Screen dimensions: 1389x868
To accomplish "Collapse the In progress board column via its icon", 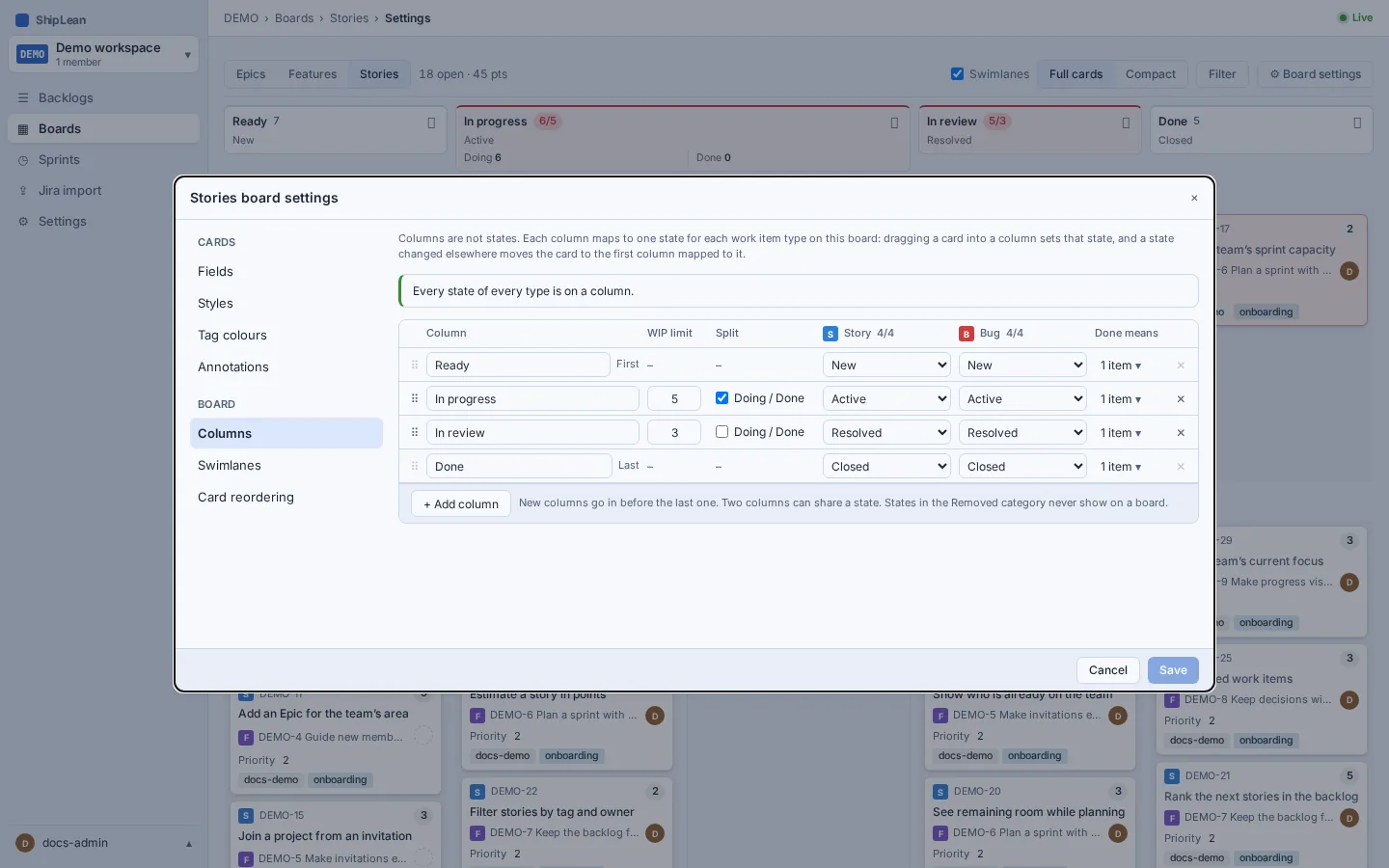I will click(894, 122).
